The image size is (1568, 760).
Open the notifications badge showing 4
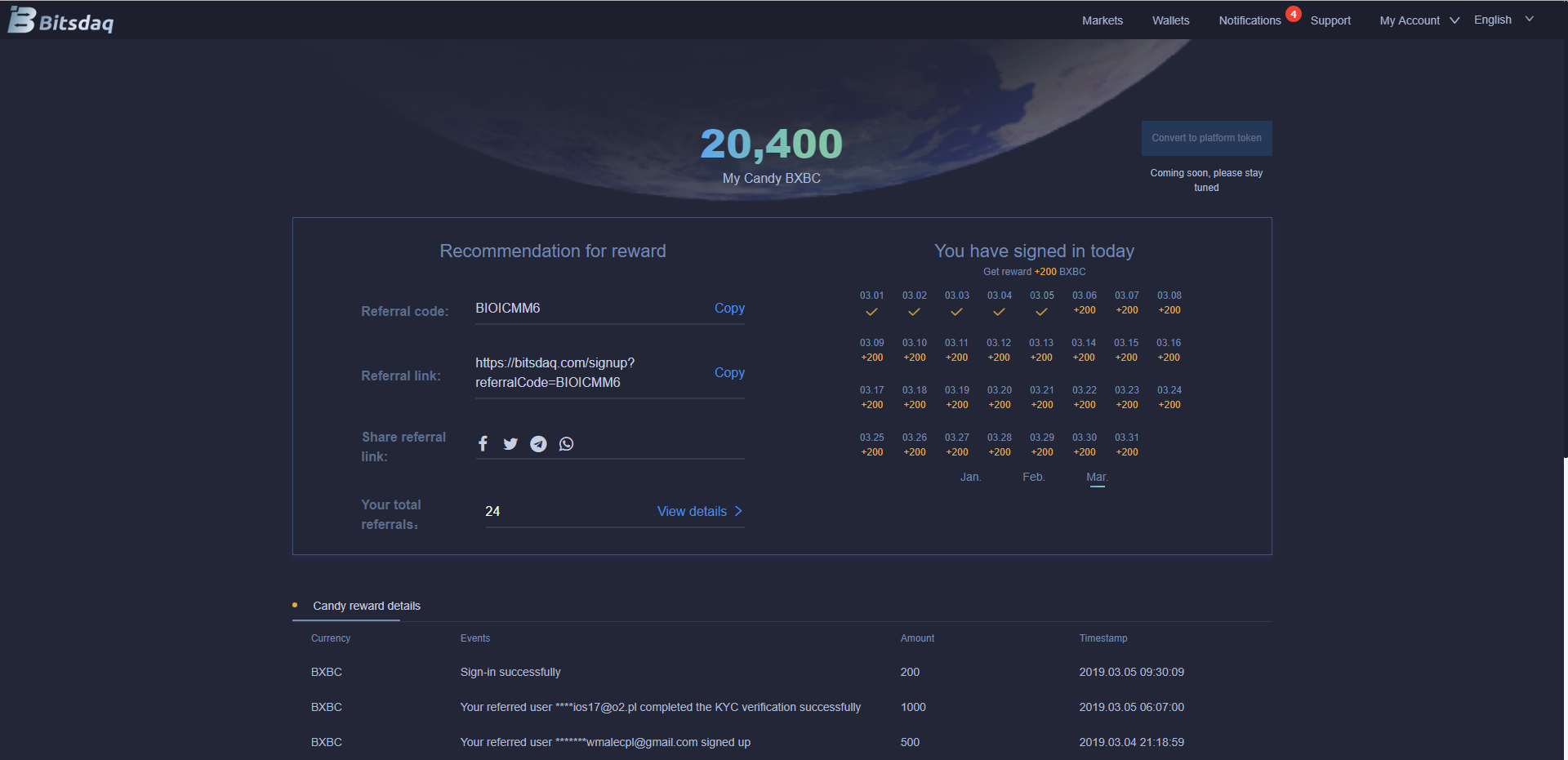[1294, 14]
